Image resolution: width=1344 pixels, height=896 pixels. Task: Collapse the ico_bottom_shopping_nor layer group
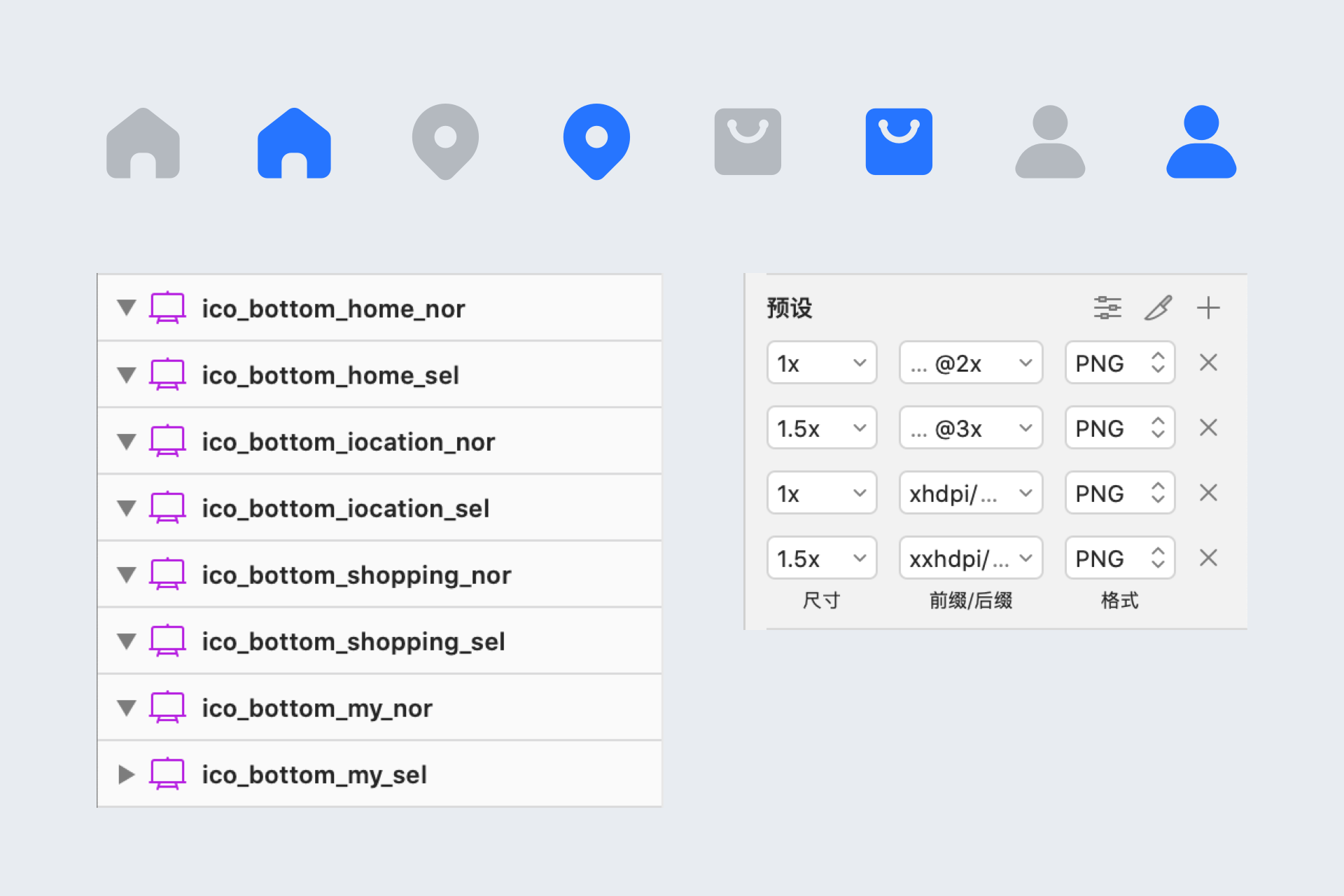(x=127, y=575)
